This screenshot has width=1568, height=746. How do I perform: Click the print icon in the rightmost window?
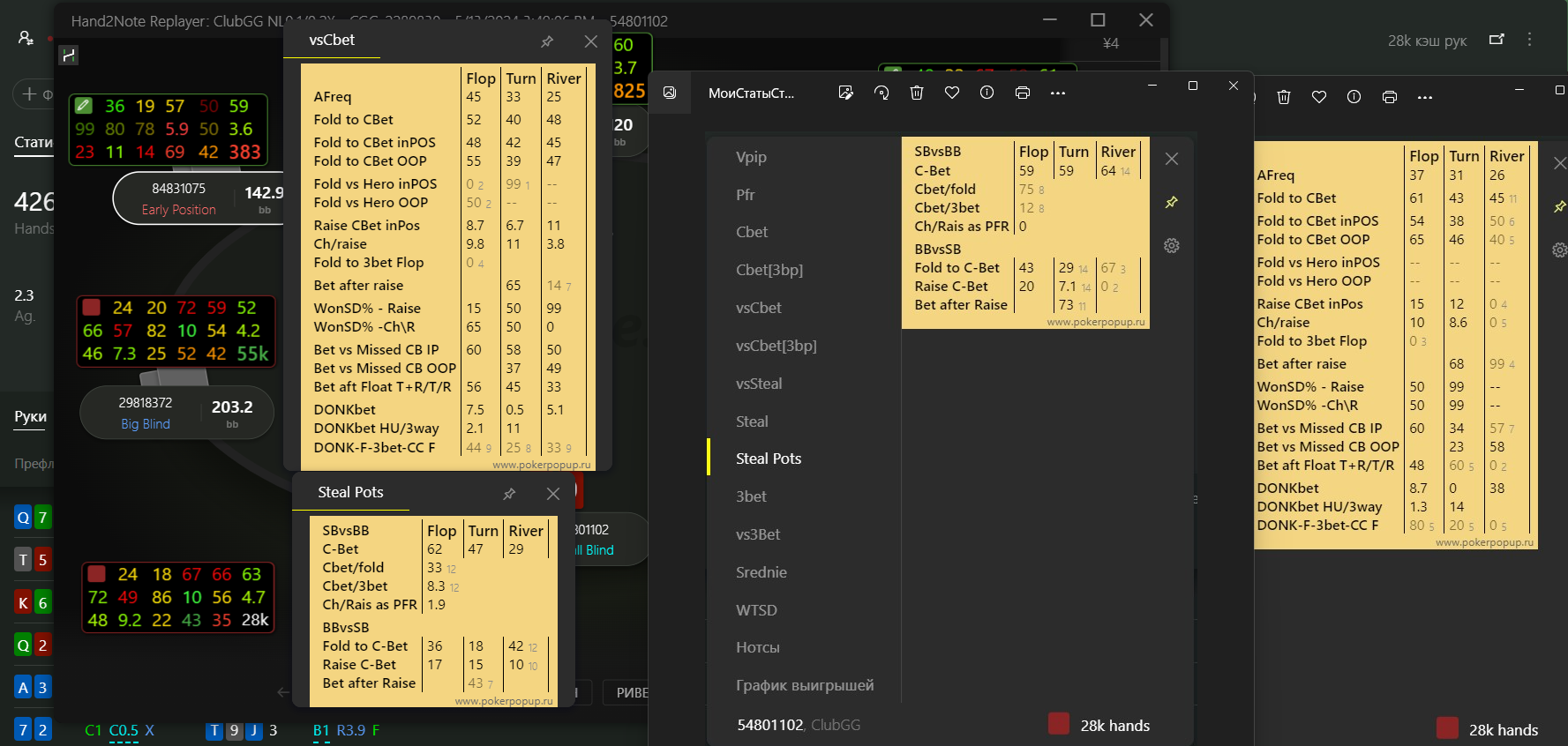pyautogui.click(x=1390, y=97)
